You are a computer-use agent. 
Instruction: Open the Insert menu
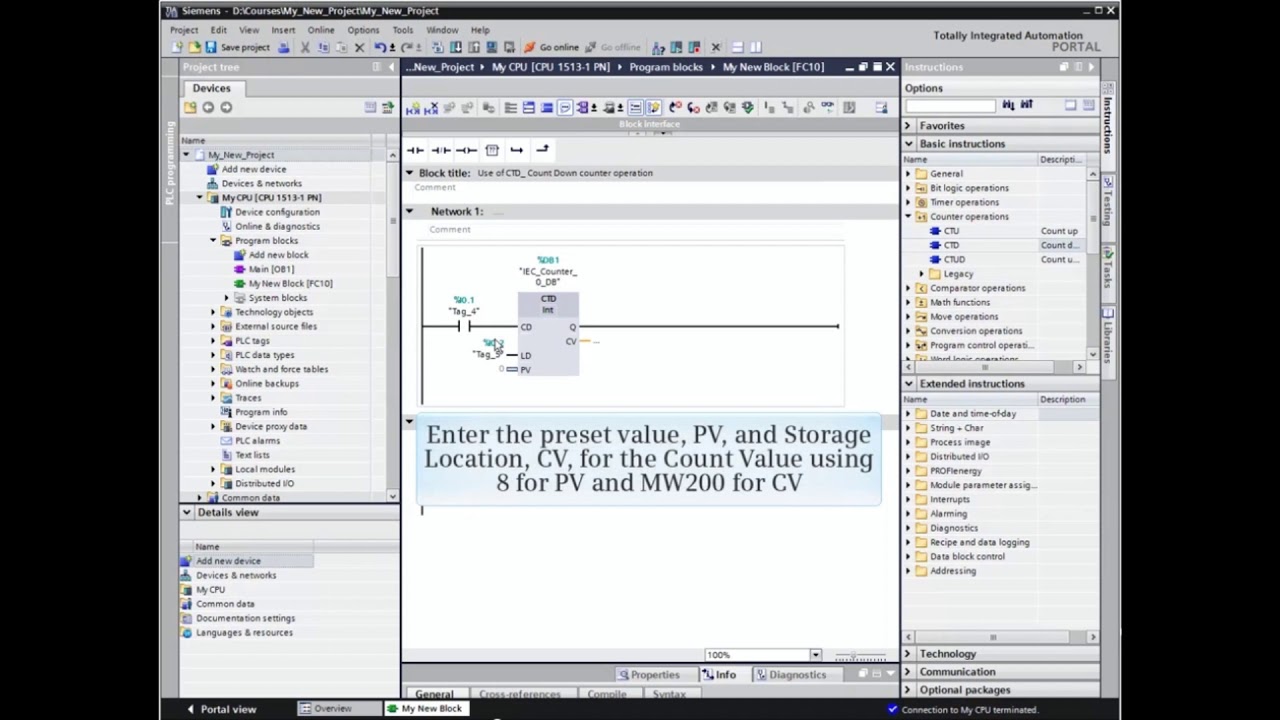click(x=283, y=30)
